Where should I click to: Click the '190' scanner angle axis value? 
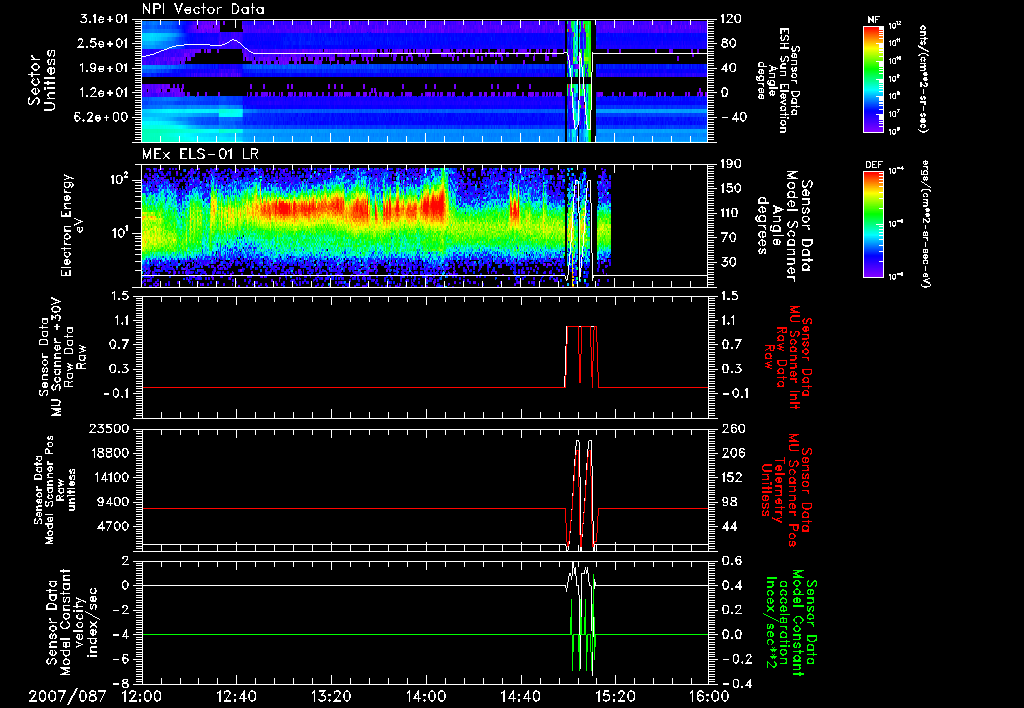731,164
